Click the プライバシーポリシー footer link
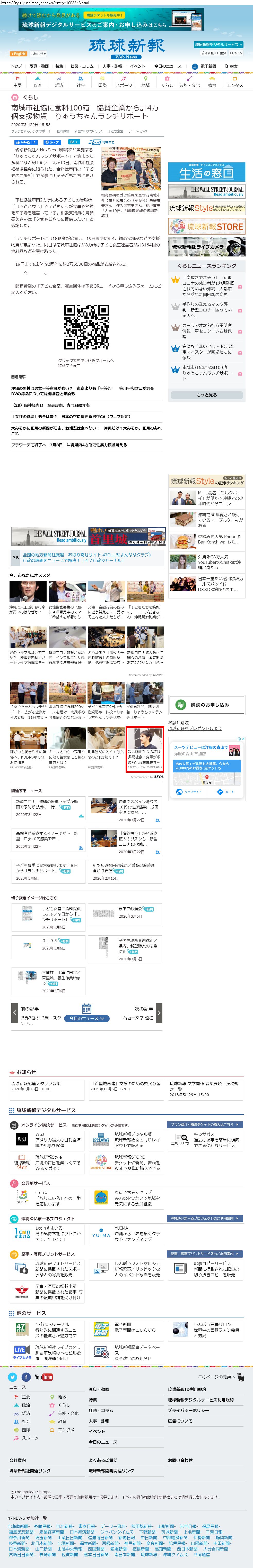The width and height of the screenshot is (253, 1568). point(188,1410)
